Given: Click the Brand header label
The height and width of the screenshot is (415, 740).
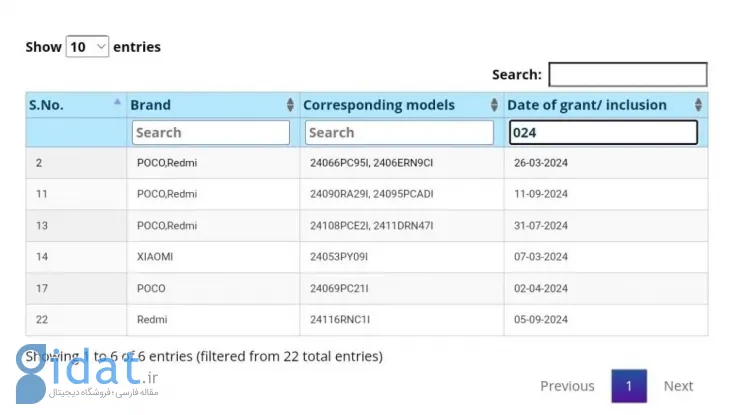Looking at the screenshot, I should coord(151,105).
